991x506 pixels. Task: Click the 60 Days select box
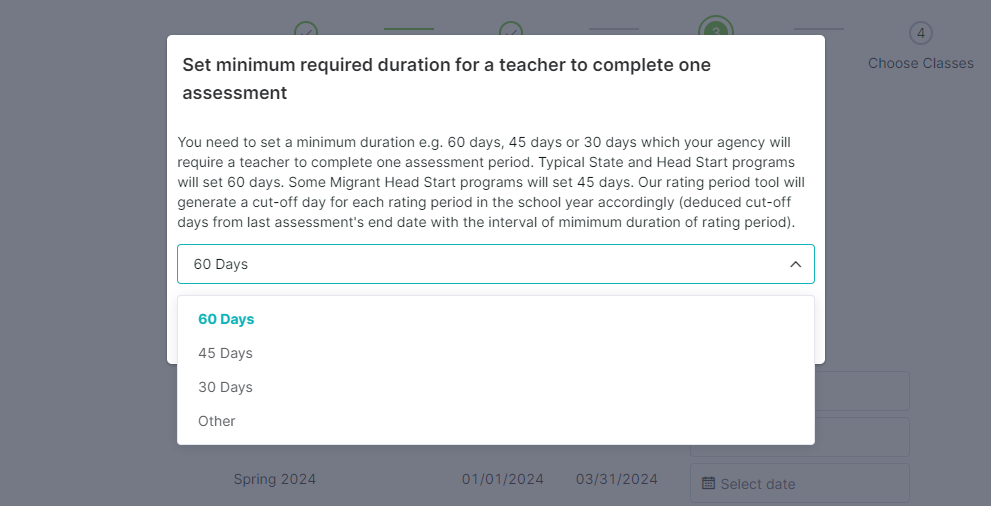pos(496,264)
